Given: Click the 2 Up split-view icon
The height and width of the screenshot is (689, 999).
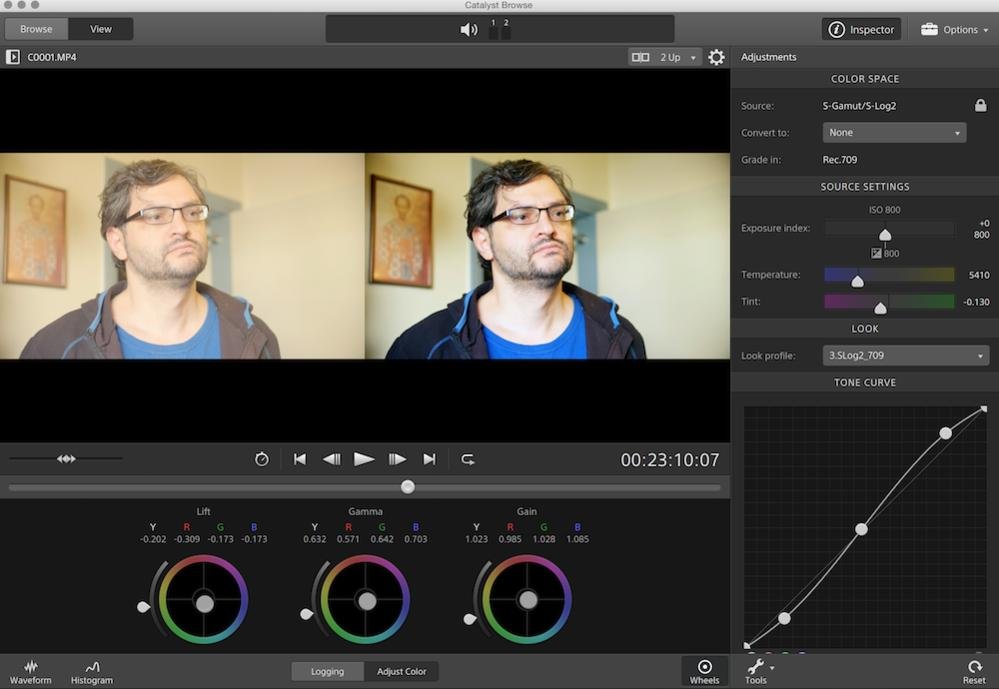Looking at the screenshot, I should [x=640, y=57].
